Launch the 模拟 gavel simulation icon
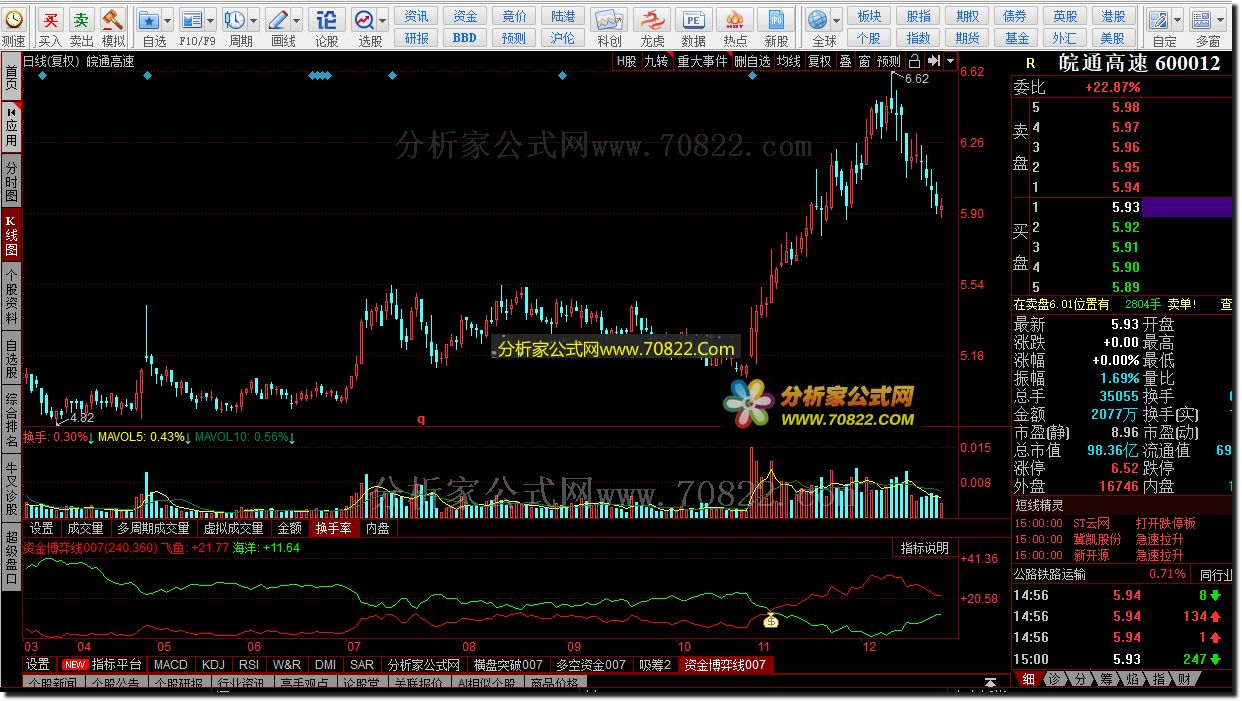 pyautogui.click(x=113, y=19)
